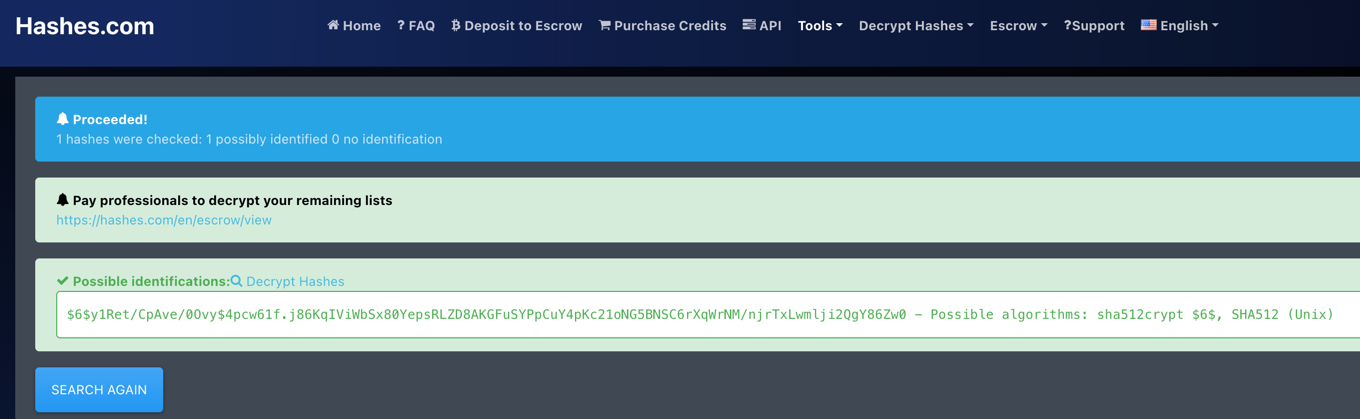Click inside the sha512crypt hash result field
This screenshot has height=419, width=1360.
[x=700, y=315]
